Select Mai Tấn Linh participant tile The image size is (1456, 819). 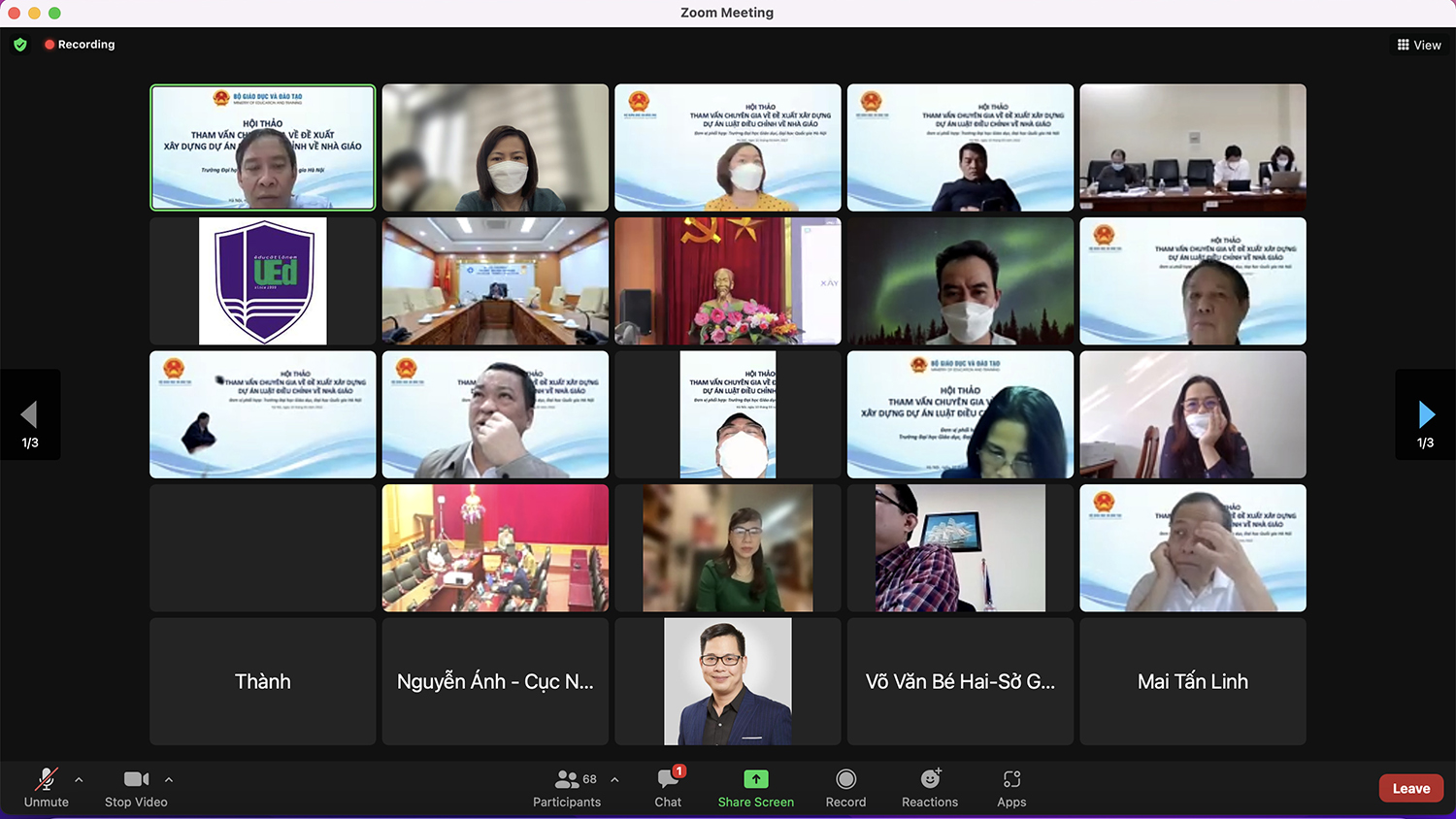[1192, 681]
